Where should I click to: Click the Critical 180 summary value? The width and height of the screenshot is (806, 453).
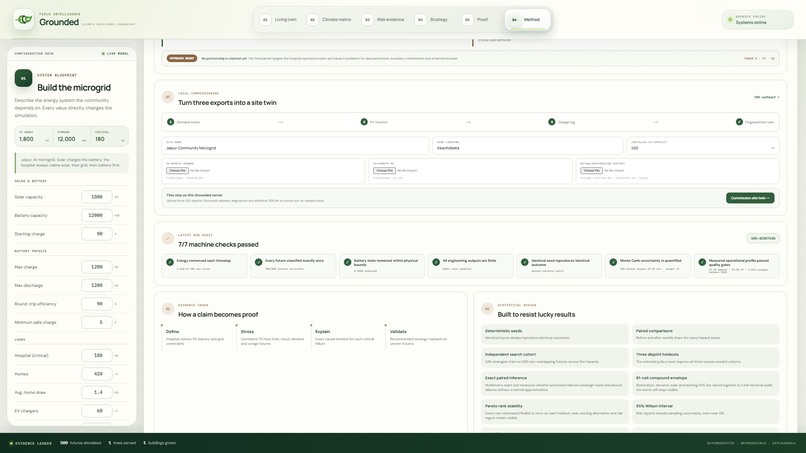(x=100, y=139)
